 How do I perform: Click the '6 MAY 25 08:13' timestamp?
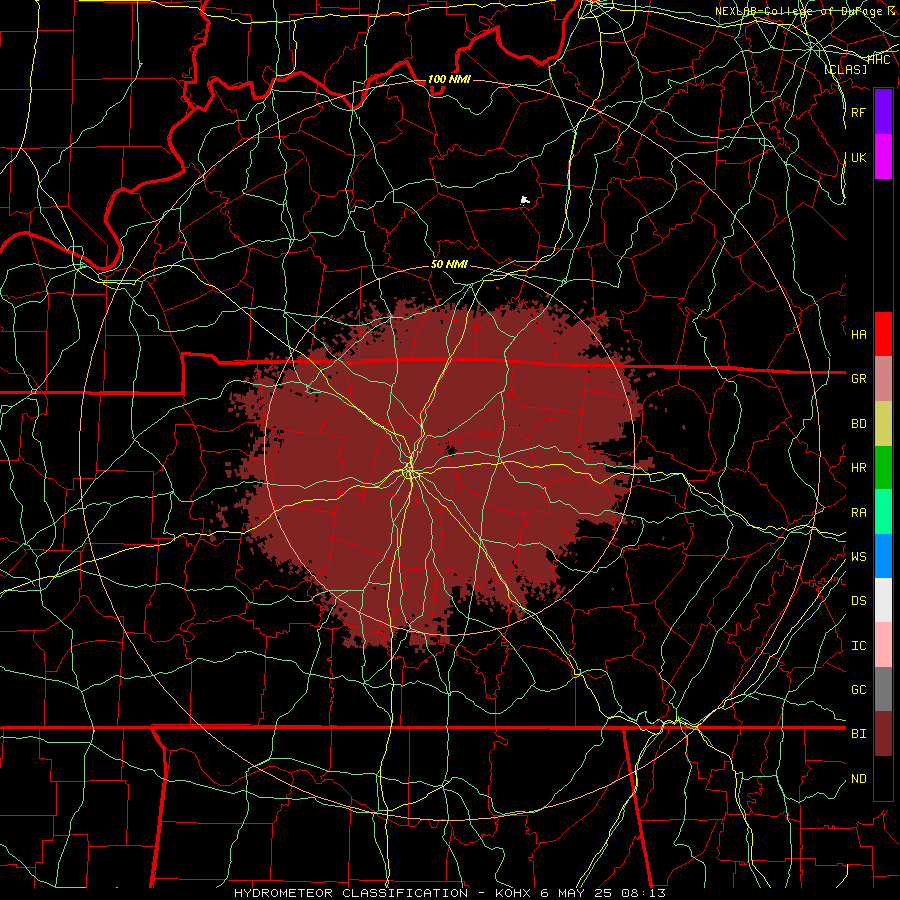(x=603, y=893)
